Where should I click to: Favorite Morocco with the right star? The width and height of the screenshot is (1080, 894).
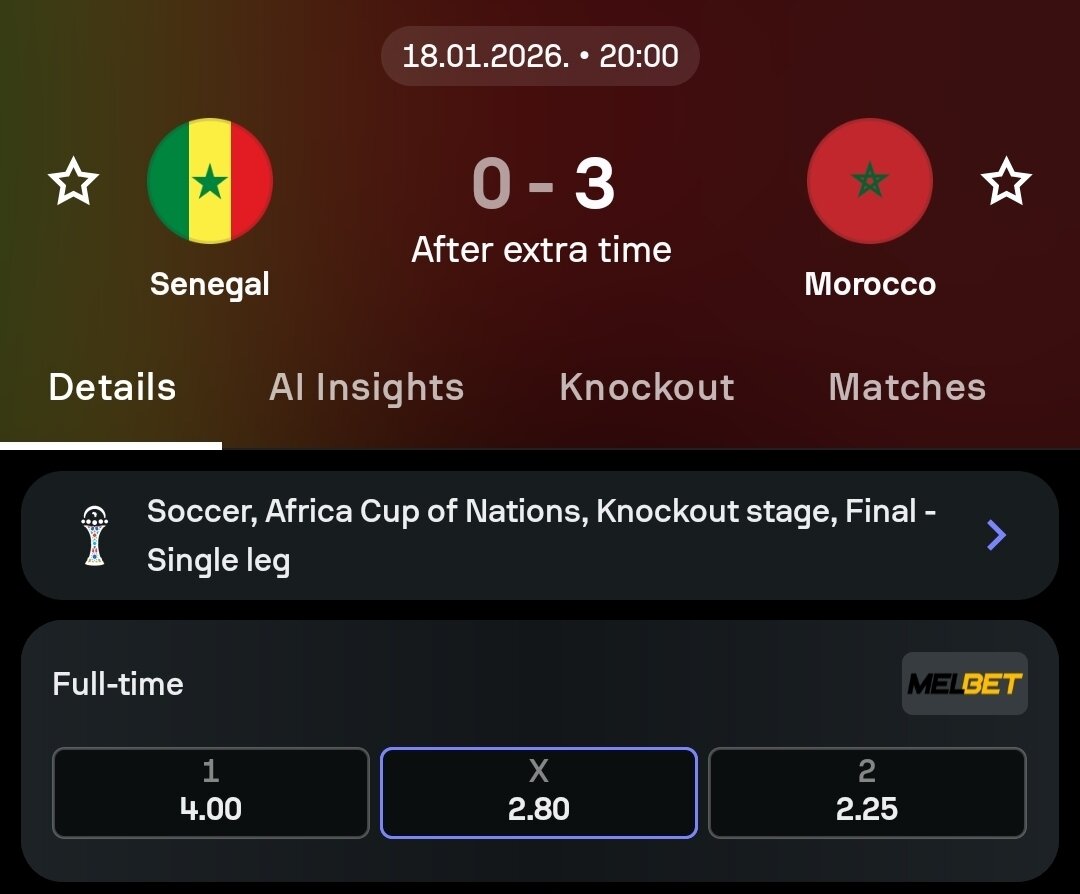[1005, 183]
